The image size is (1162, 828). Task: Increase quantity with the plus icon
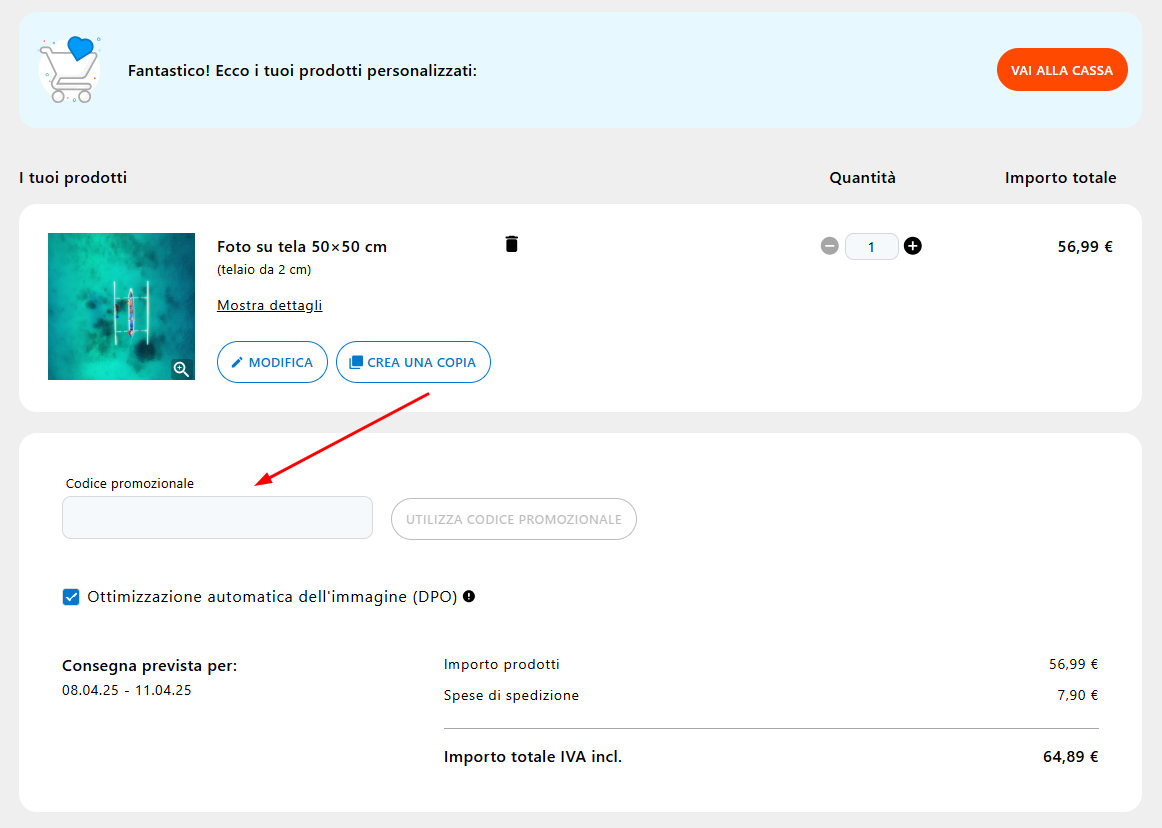click(x=912, y=246)
